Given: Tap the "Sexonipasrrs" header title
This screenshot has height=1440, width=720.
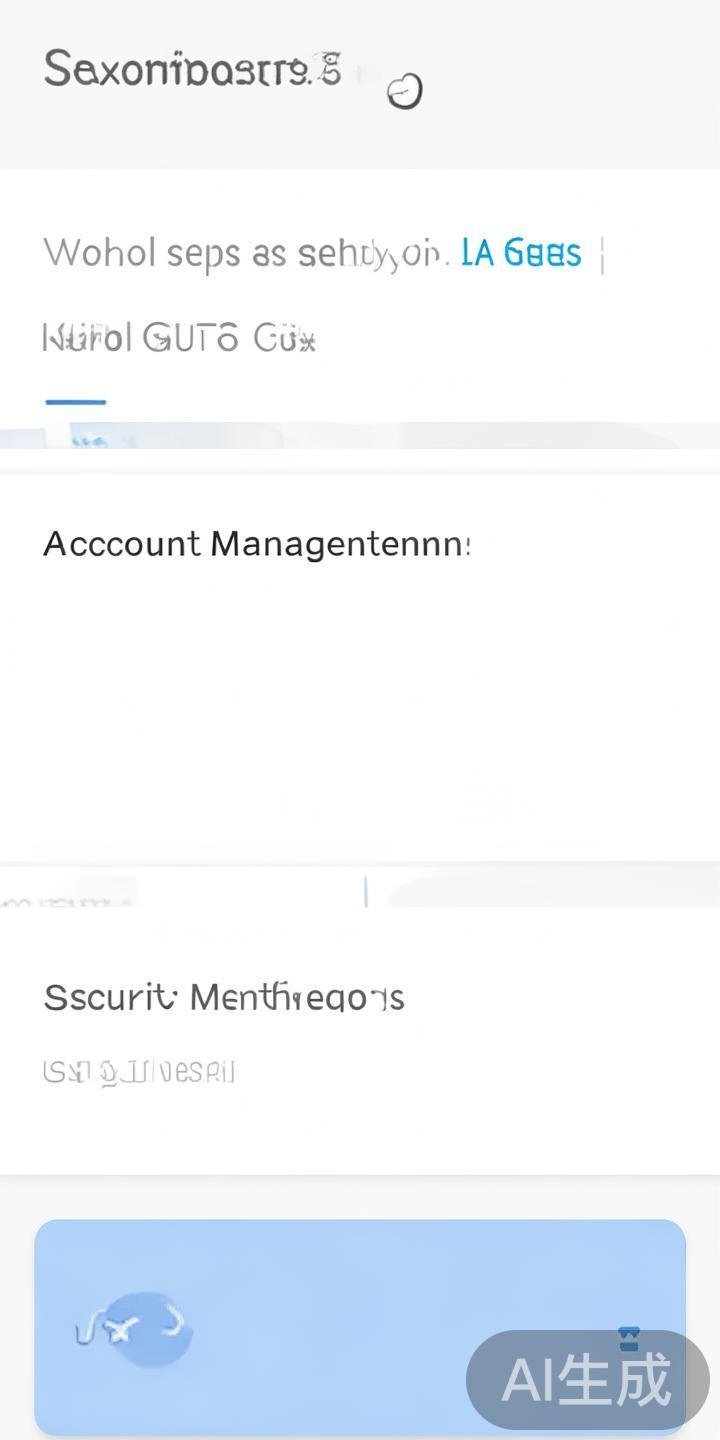Looking at the screenshot, I should pos(192,69).
